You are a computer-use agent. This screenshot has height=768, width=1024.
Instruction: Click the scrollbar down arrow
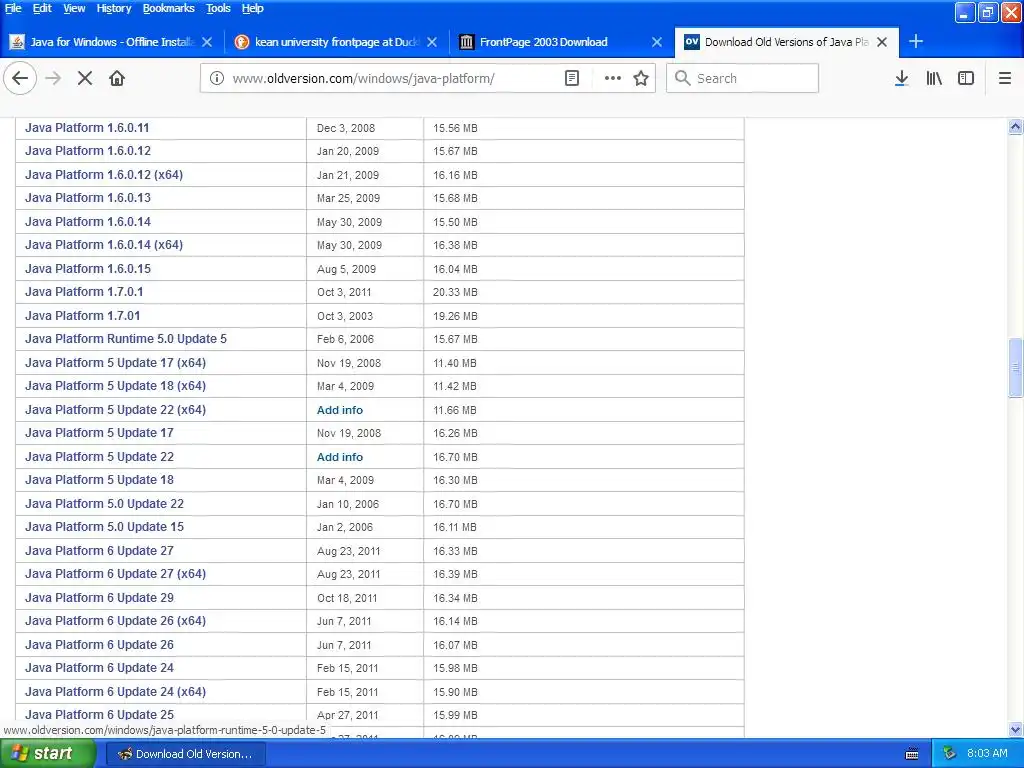[x=1015, y=729]
